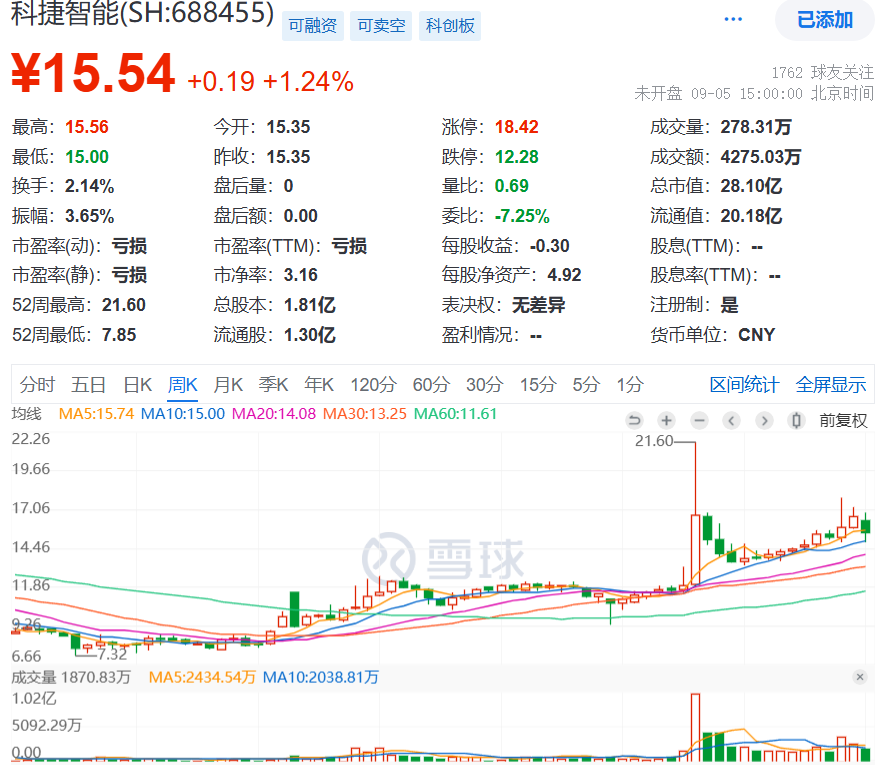Zoom in chart with plus icon
The image size is (887, 765).
[x=666, y=420]
